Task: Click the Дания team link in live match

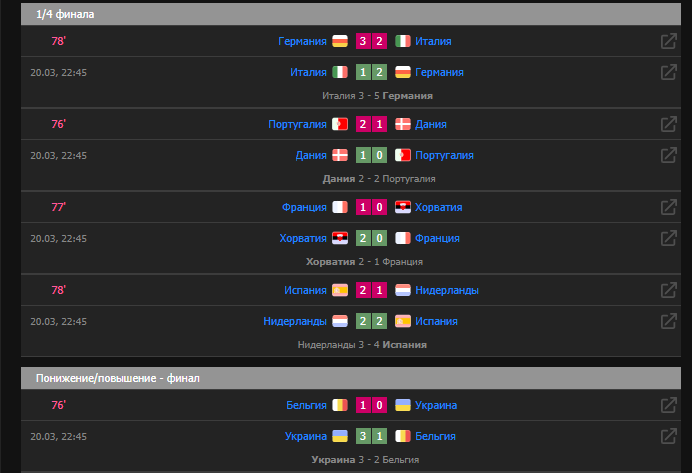Action: pos(431,124)
